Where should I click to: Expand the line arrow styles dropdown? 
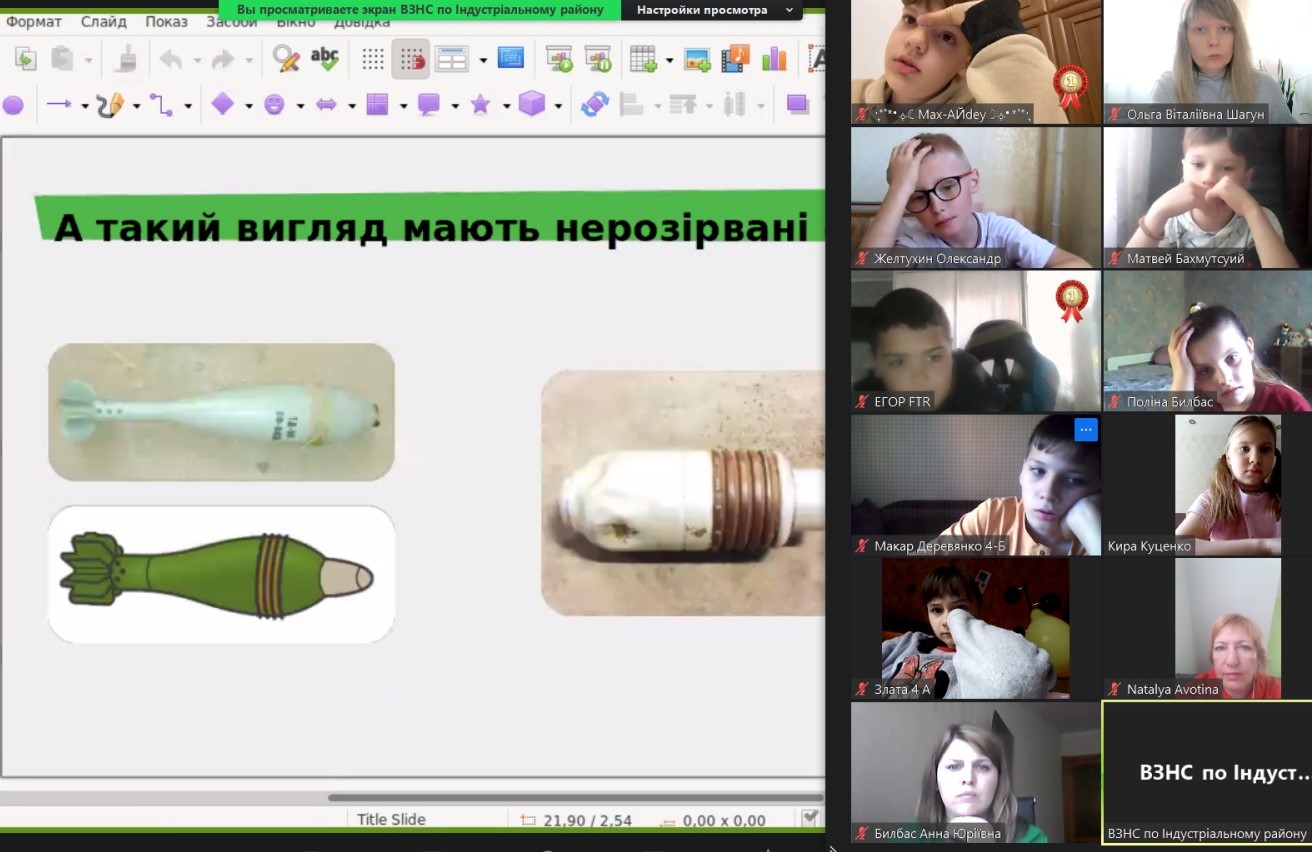[x=85, y=106]
